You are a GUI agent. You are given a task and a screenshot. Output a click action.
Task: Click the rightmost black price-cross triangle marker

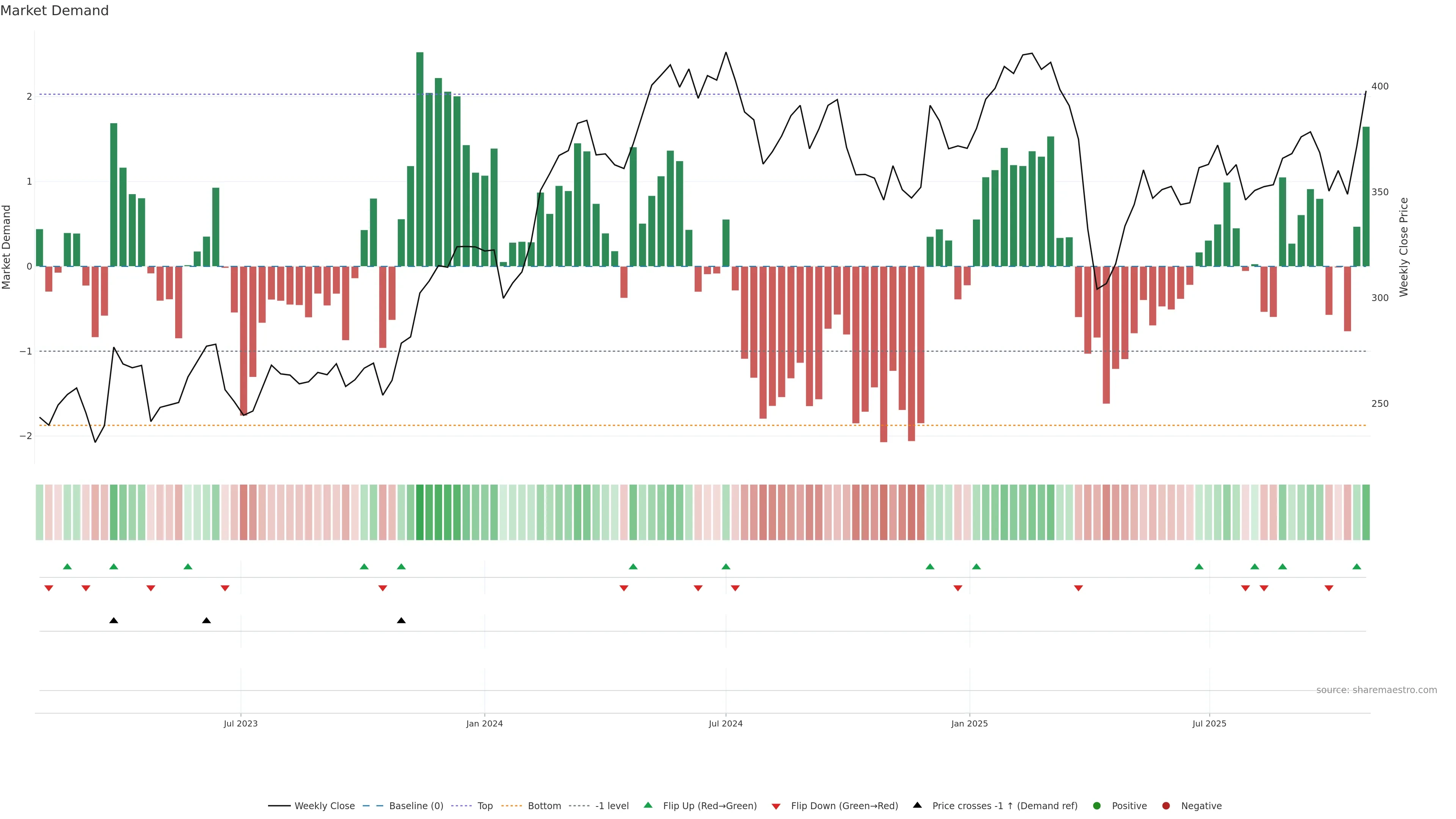coord(401,621)
